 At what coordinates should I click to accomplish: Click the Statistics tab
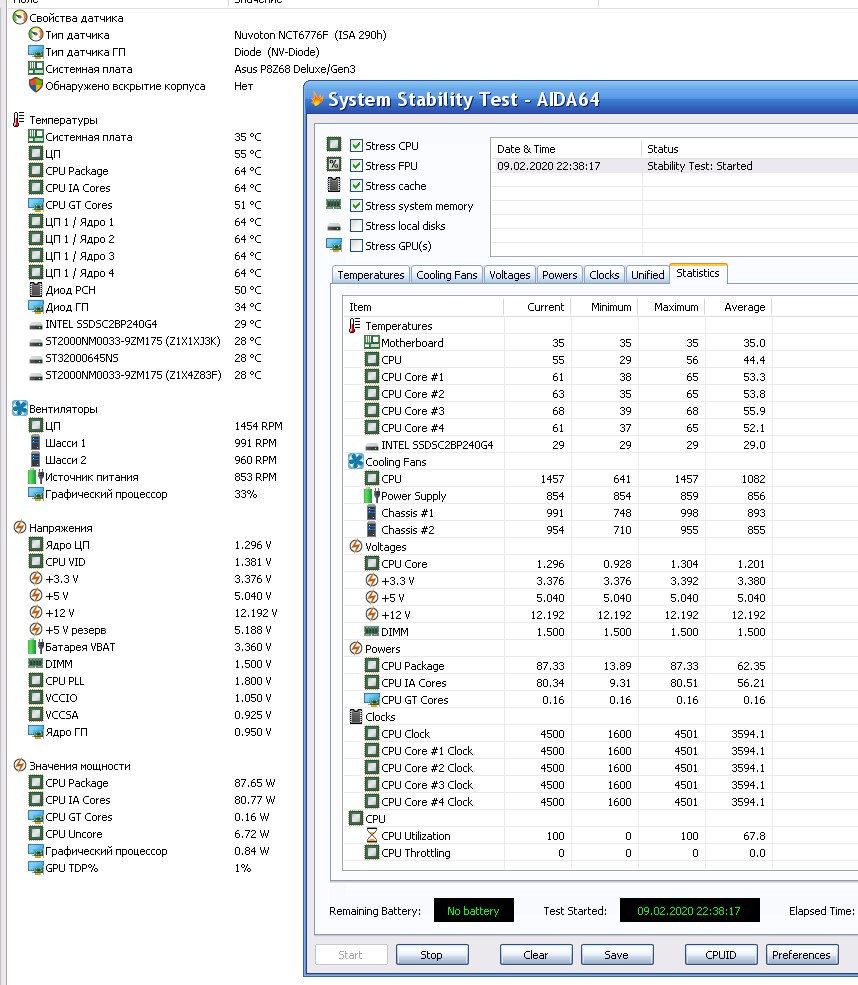[698, 273]
